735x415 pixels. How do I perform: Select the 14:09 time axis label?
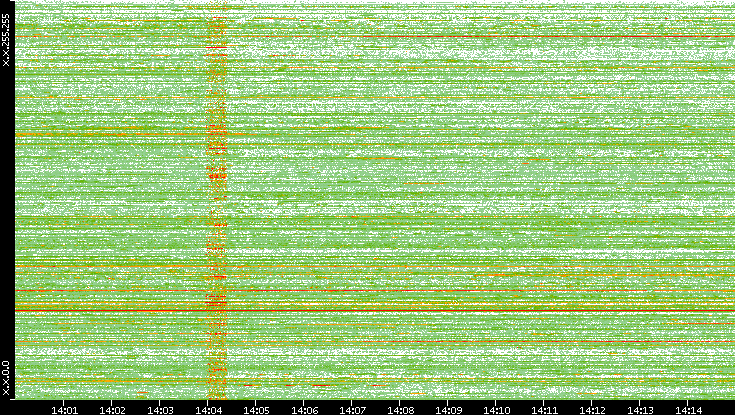[x=448, y=410]
